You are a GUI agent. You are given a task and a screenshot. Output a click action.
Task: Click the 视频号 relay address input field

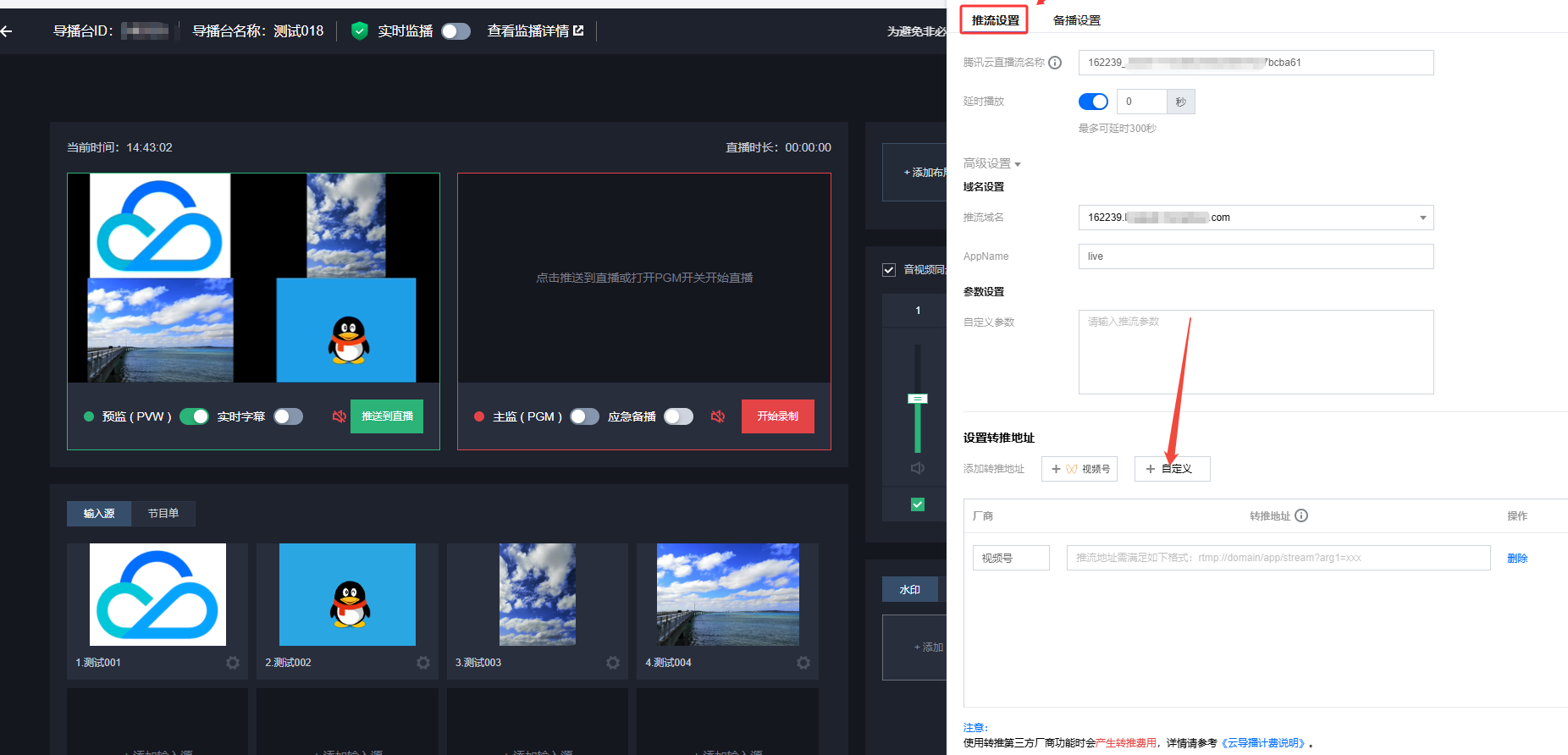coord(1278,558)
